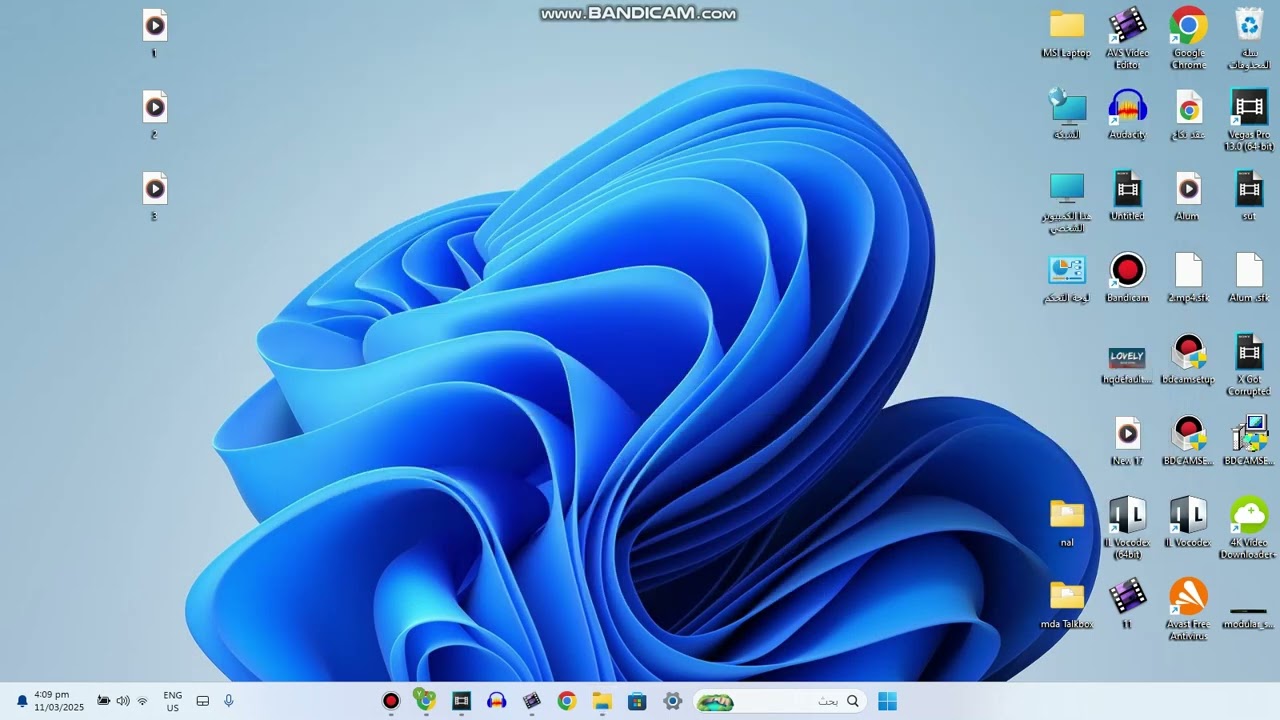Open the Windows Start menu
Image resolution: width=1280 pixels, height=720 pixels.
pyautogui.click(x=887, y=701)
